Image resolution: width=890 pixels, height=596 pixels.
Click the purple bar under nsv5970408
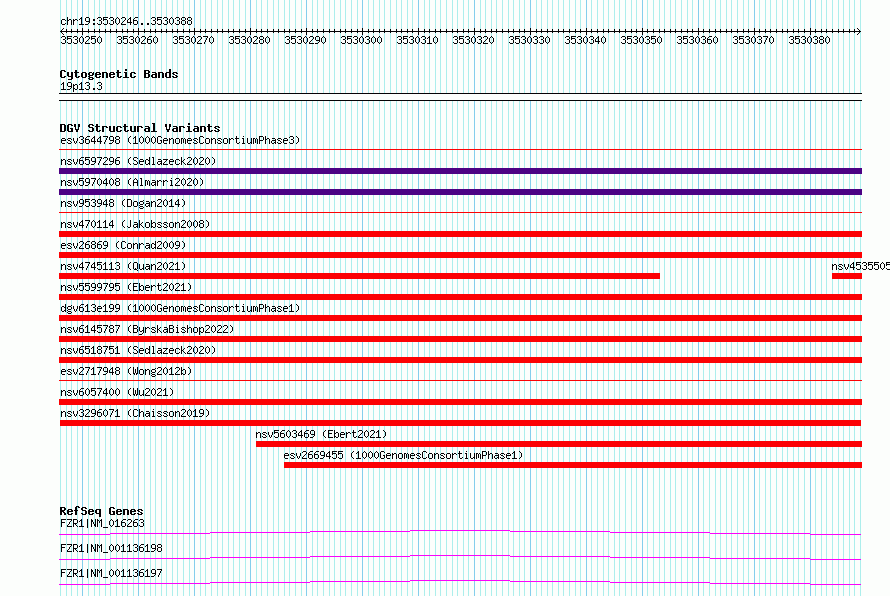pyautogui.click(x=460, y=192)
